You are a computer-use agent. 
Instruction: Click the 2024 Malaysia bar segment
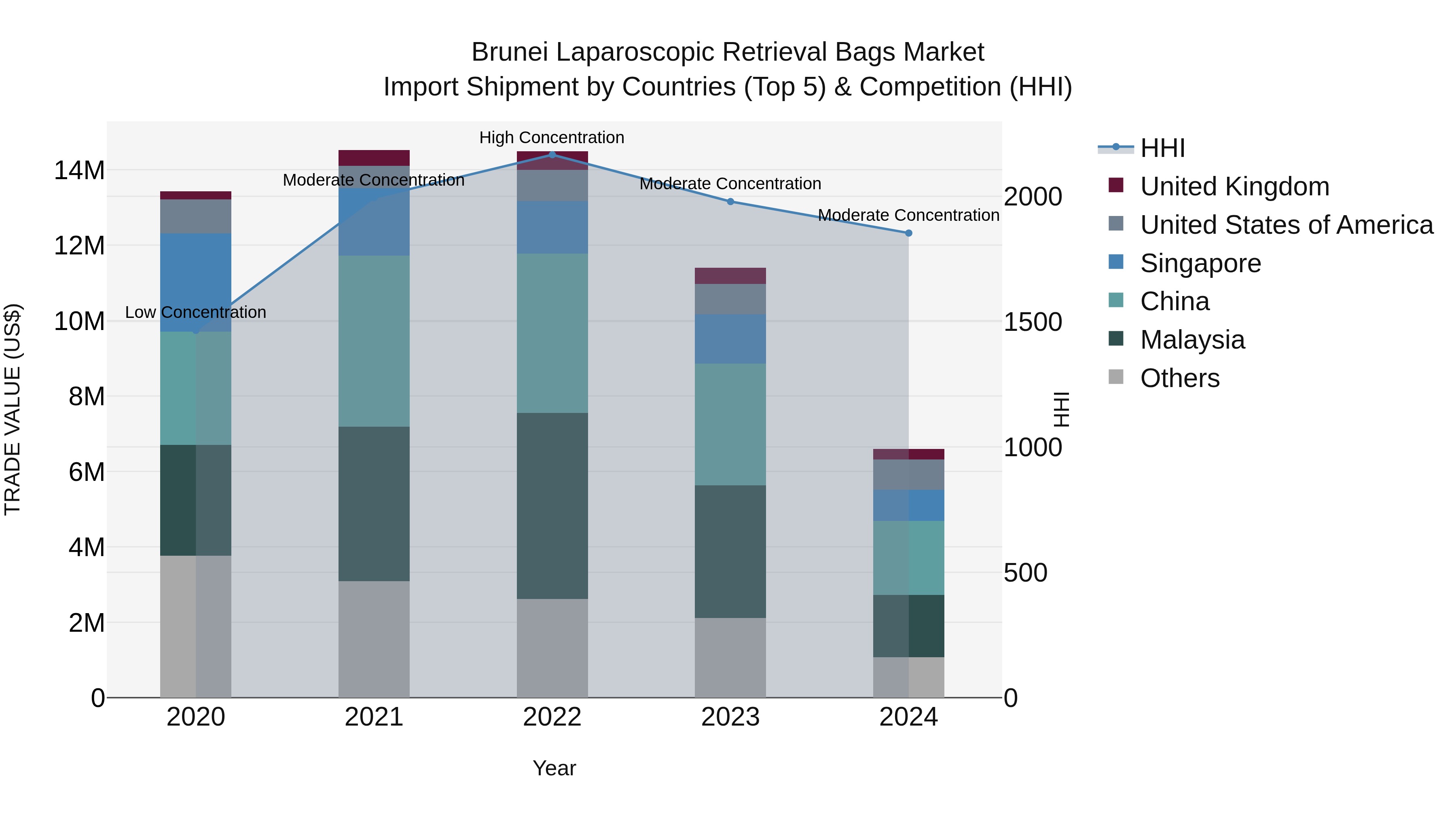click(x=909, y=626)
